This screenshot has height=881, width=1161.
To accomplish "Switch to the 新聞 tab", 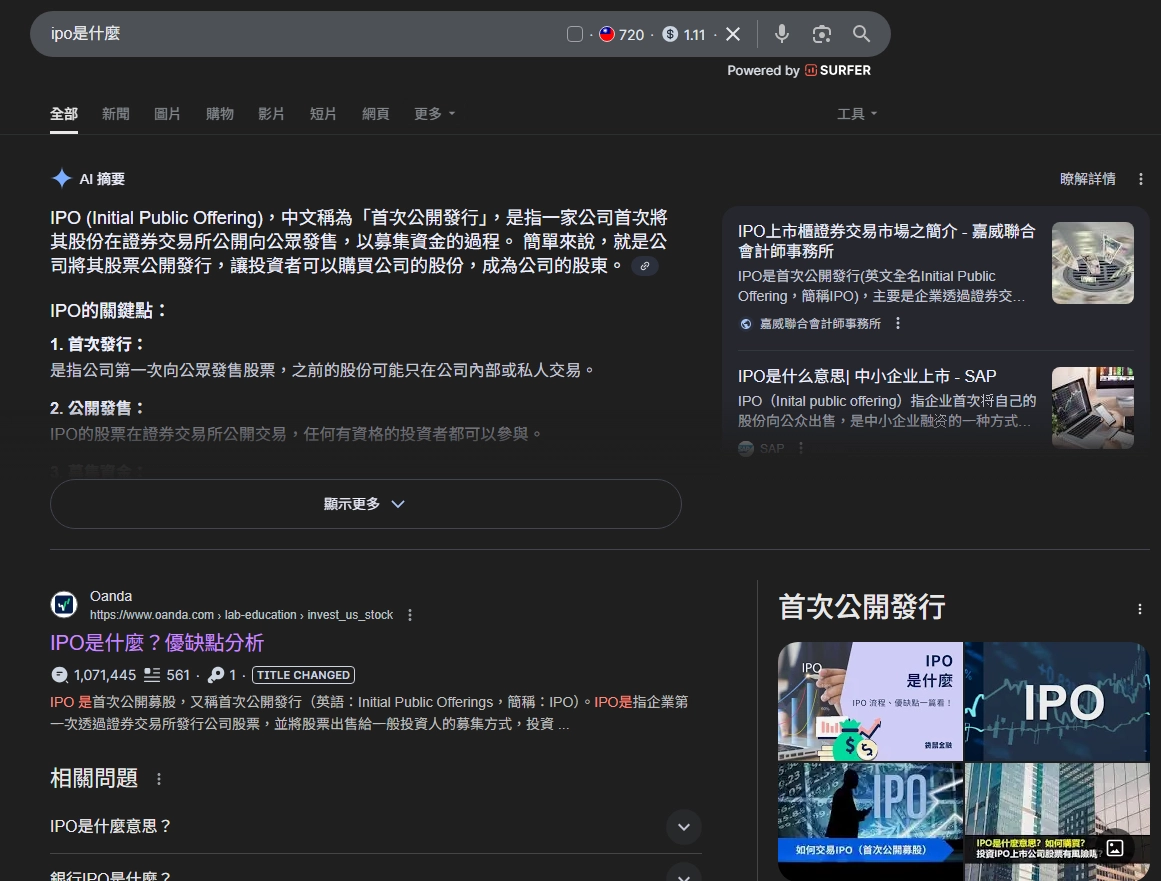I will pos(116,114).
